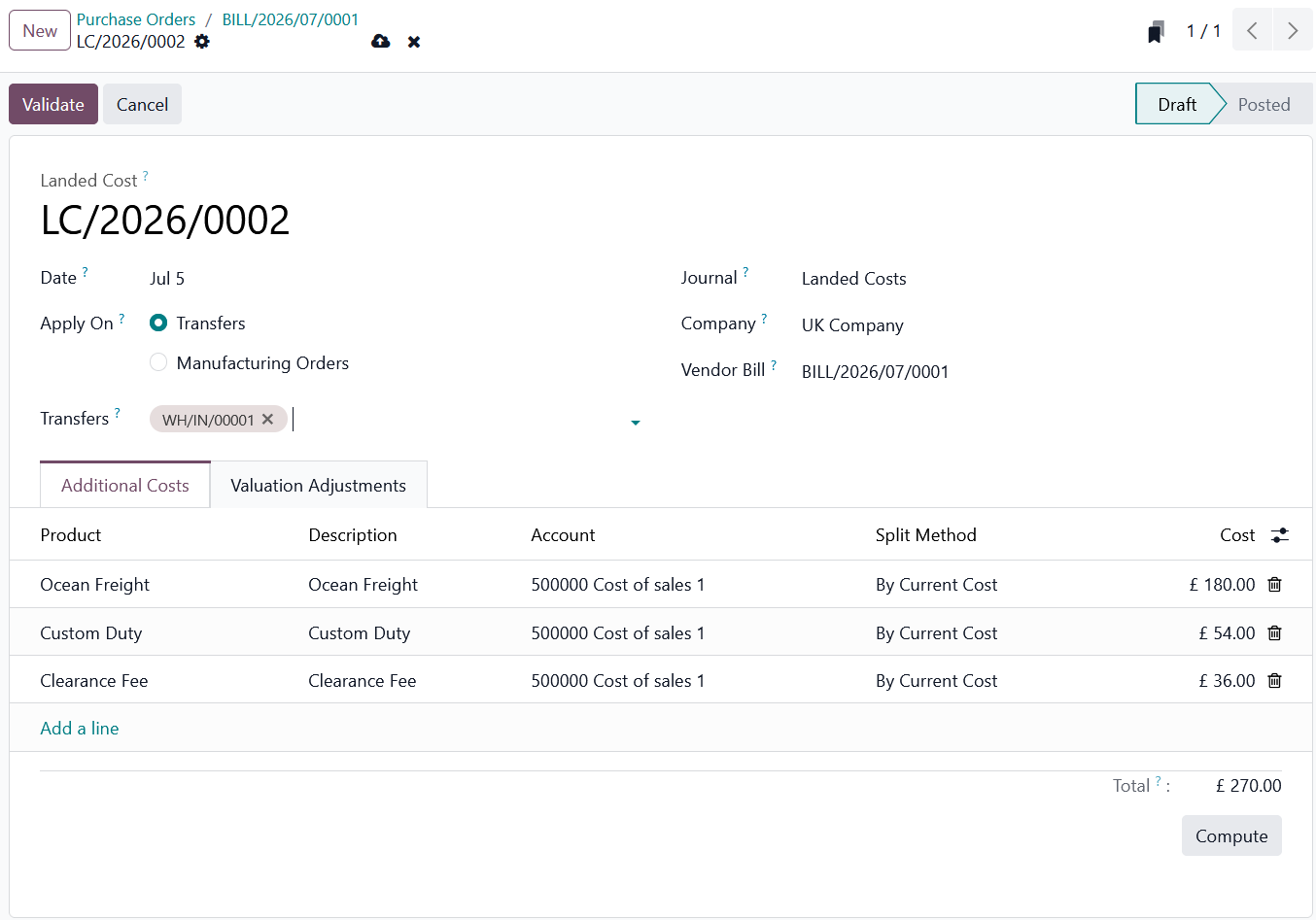This screenshot has width=1316, height=920.
Task: Click the Draft status stage
Action: 1176,104
